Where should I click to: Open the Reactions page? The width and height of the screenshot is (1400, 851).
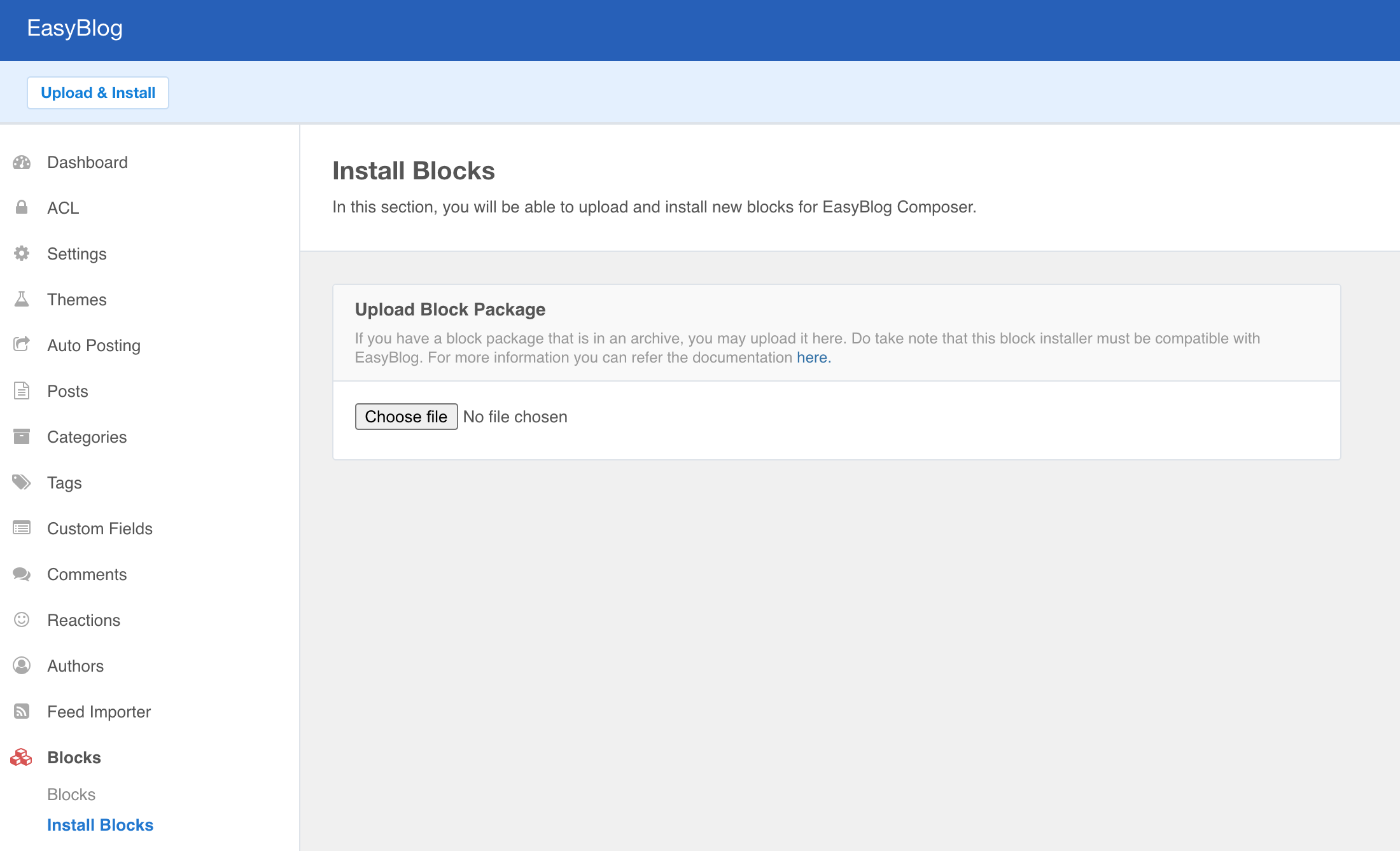tap(84, 620)
